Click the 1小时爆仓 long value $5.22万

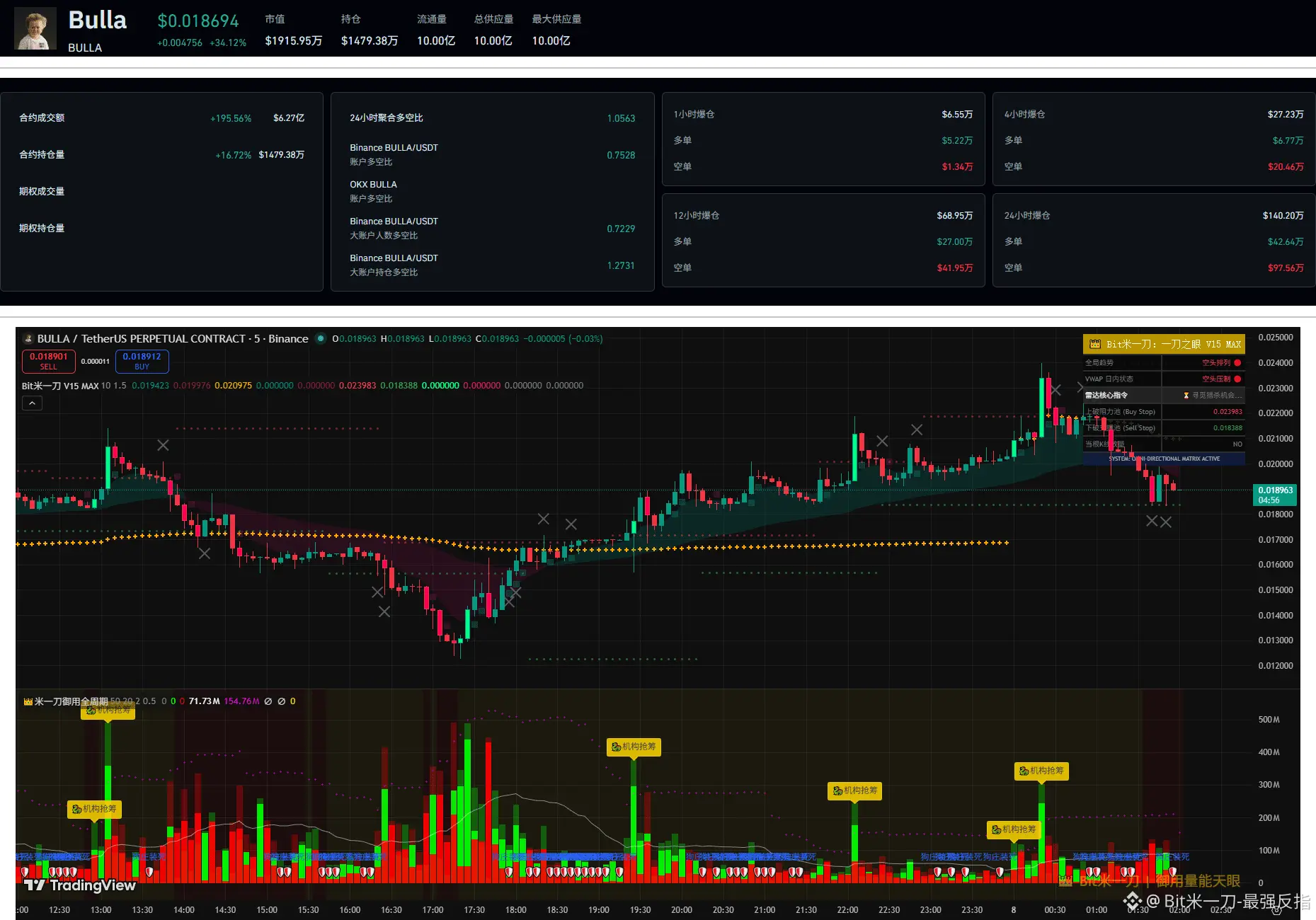(957, 140)
